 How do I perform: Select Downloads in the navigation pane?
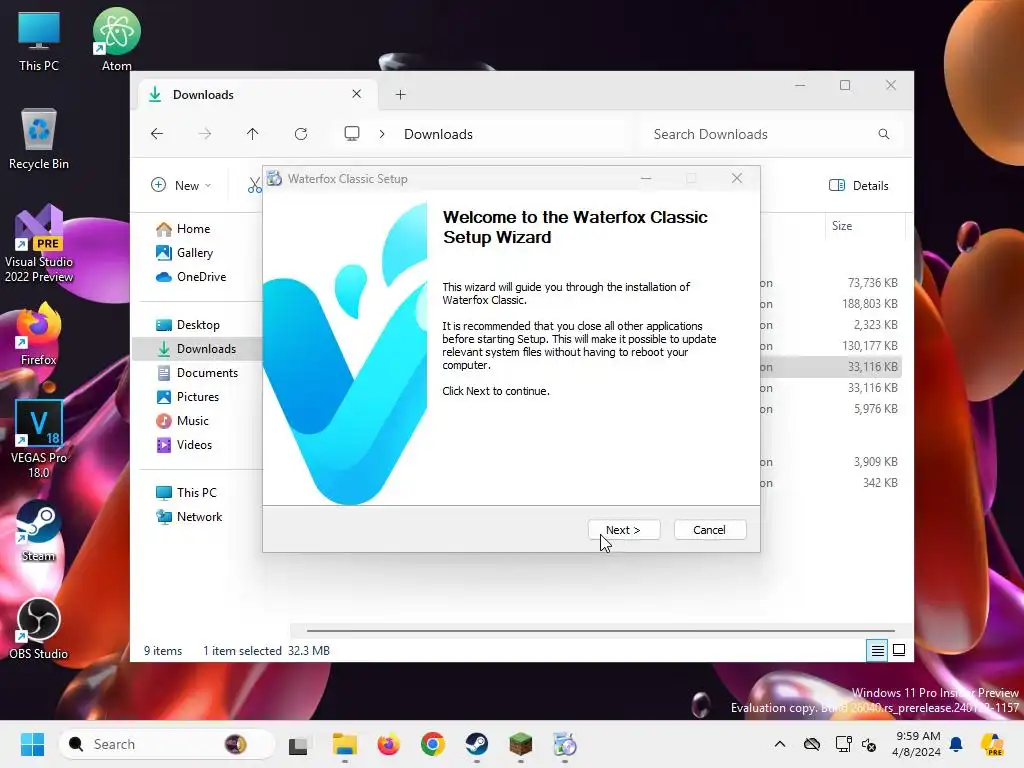(x=197, y=349)
